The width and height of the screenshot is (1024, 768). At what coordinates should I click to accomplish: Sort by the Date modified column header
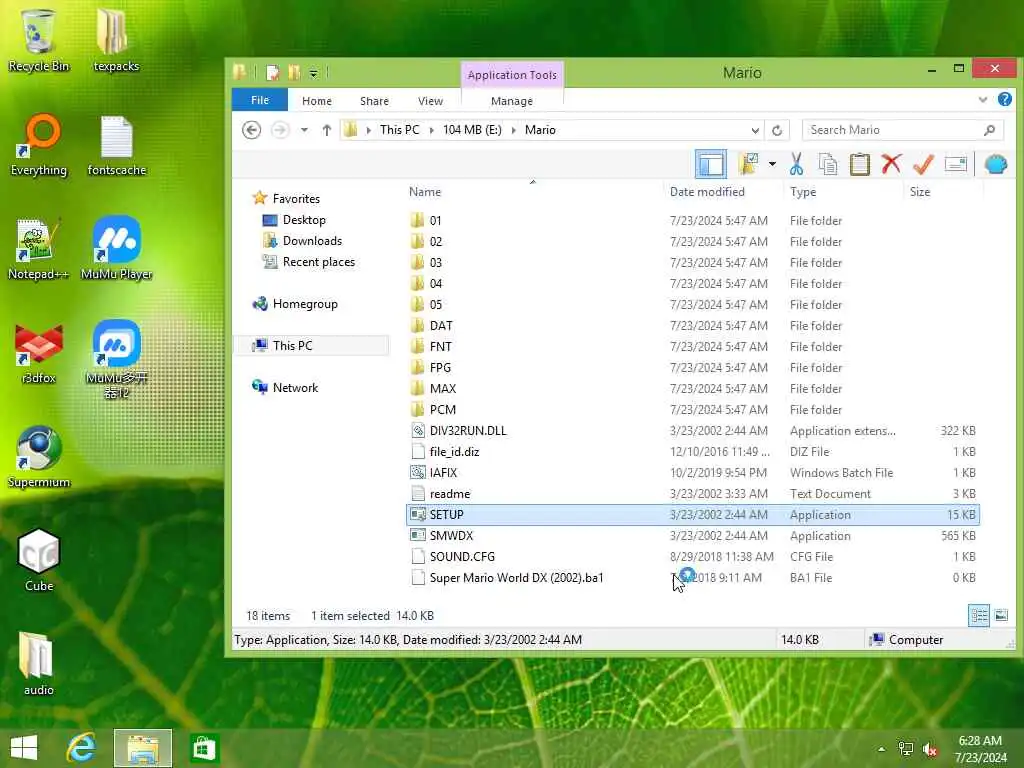724,192
